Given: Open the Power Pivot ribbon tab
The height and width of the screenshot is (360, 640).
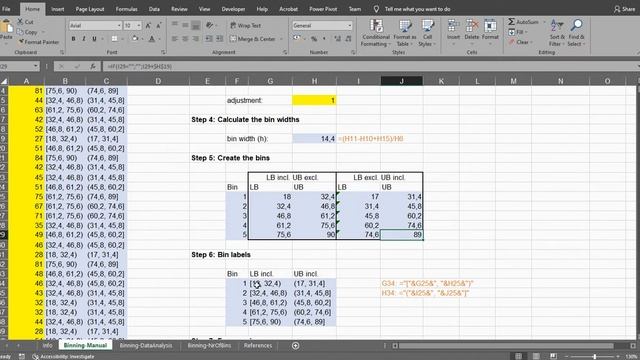Looking at the screenshot, I should tap(323, 9).
